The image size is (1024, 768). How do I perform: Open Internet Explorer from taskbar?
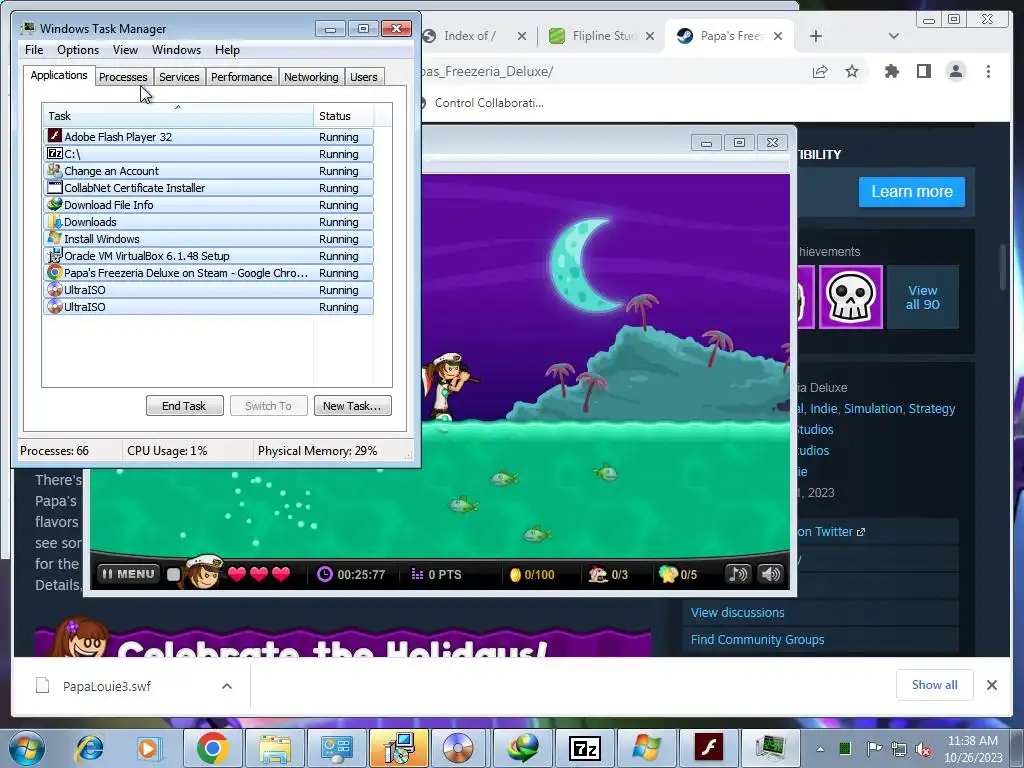coord(89,748)
